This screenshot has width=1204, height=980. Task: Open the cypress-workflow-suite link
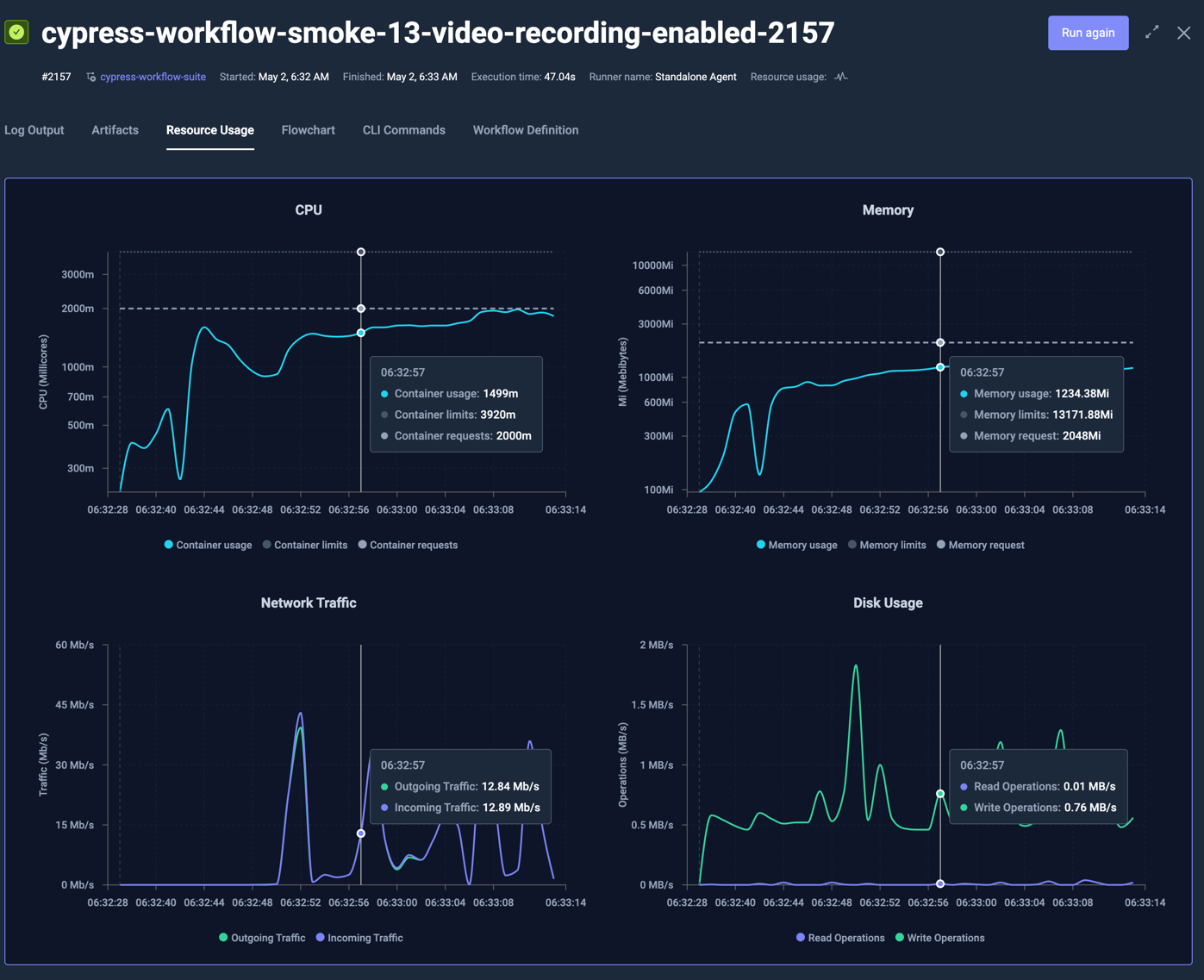153,77
